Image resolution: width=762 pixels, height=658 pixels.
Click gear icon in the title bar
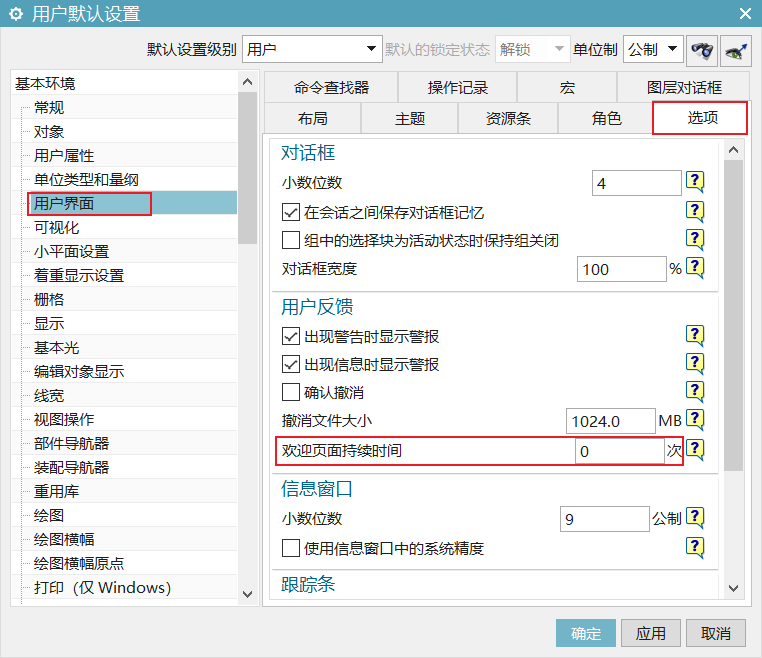(x=16, y=14)
